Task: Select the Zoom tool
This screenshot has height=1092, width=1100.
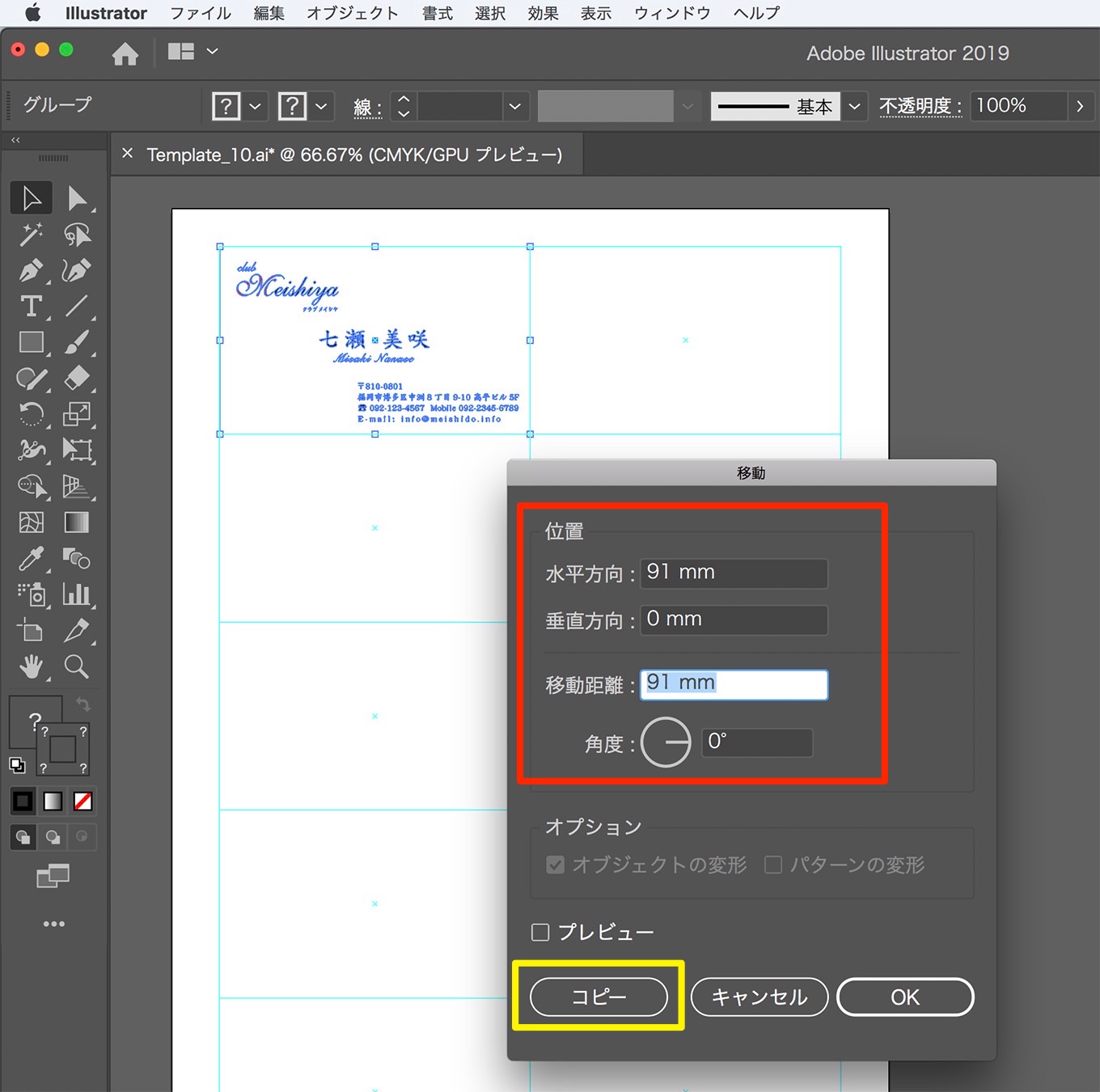Action: 77,667
